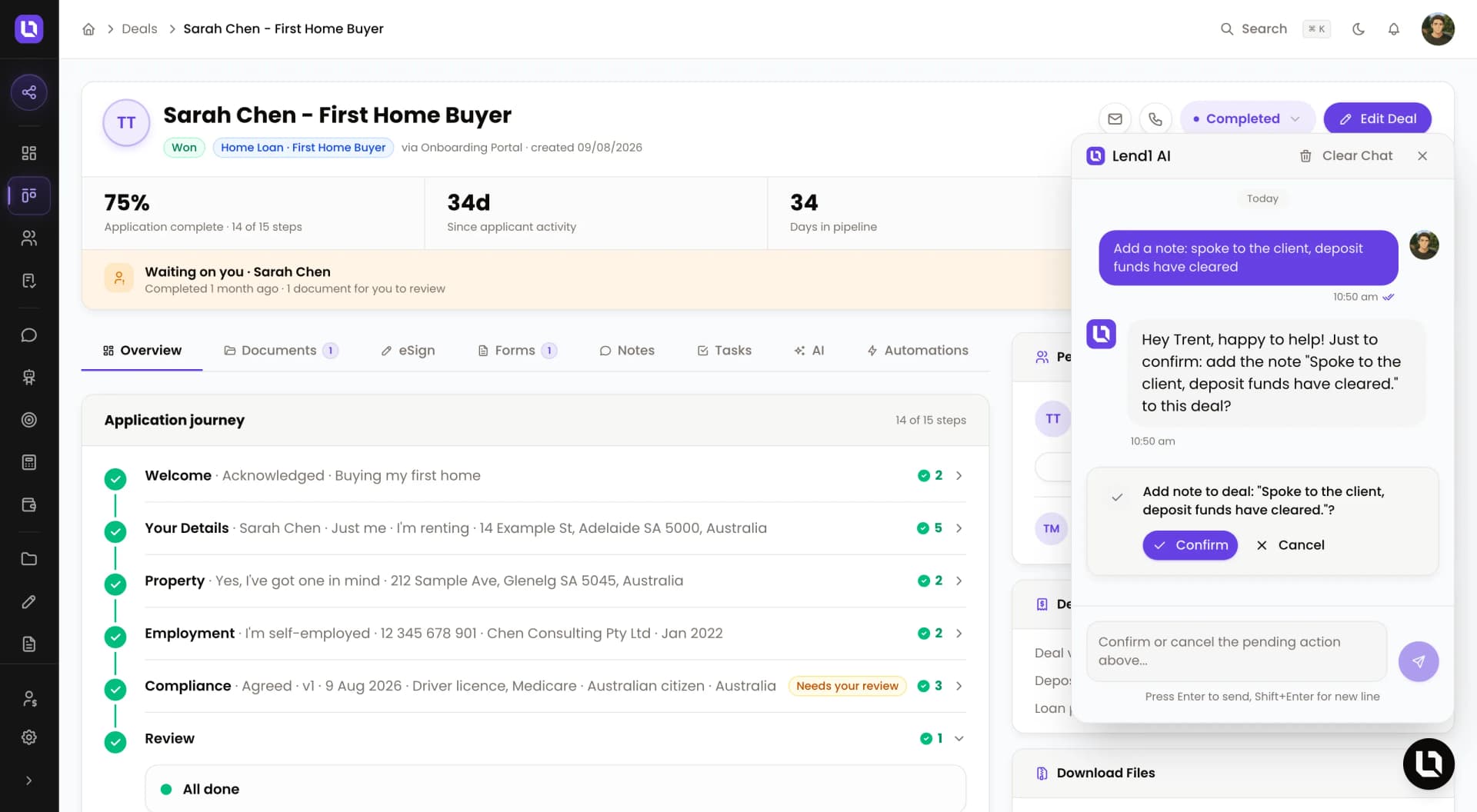Call the client using the phone icon
Image resolution: width=1477 pixels, height=812 pixels.
(1155, 118)
